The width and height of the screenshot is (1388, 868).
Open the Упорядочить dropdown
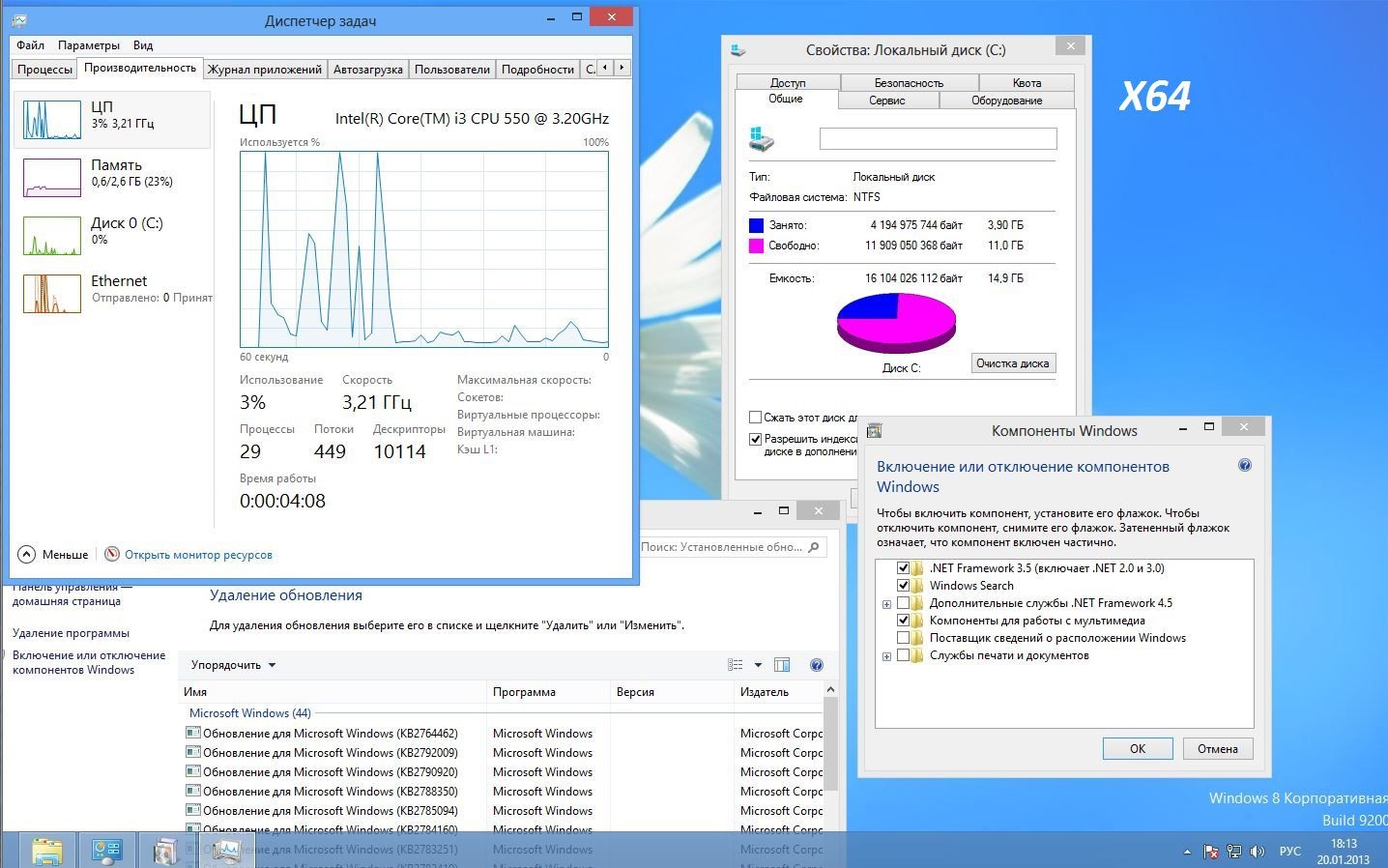(x=233, y=665)
